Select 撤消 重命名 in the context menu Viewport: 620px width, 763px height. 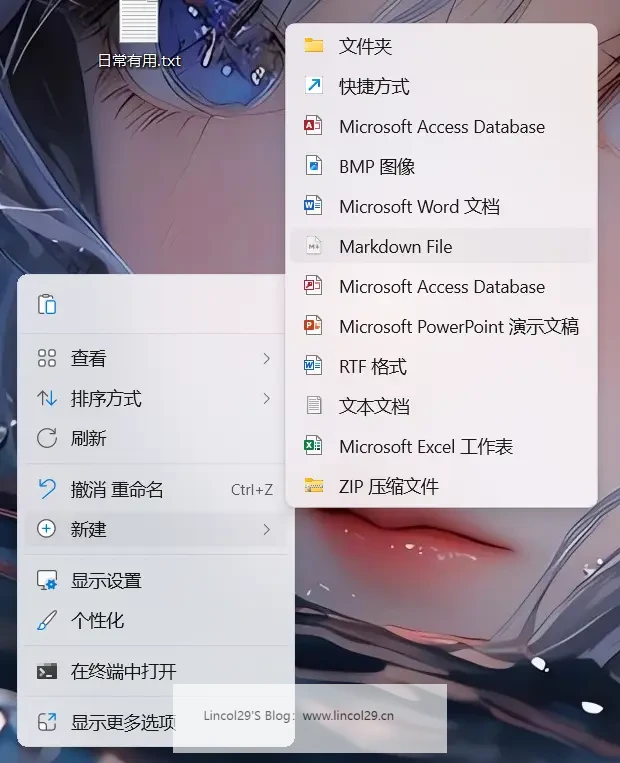tap(117, 489)
